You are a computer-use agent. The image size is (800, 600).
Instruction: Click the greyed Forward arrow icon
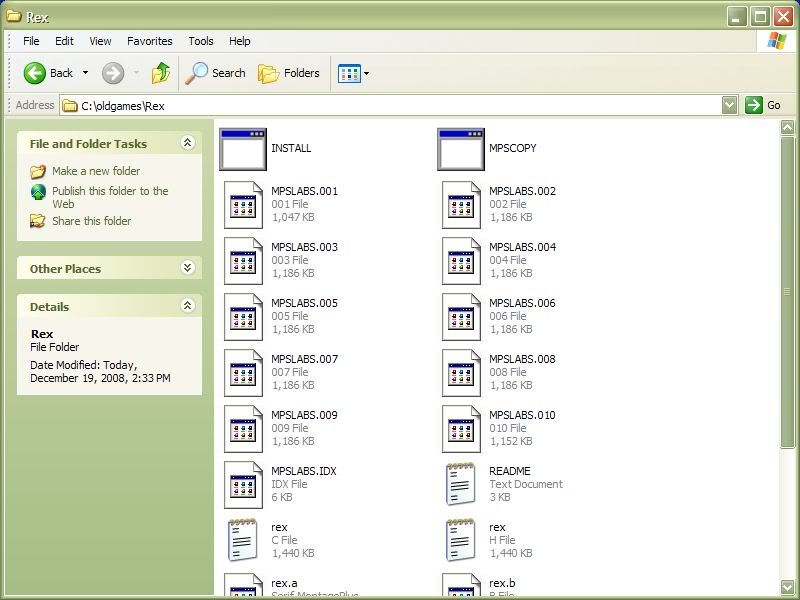tap(113, 73)
